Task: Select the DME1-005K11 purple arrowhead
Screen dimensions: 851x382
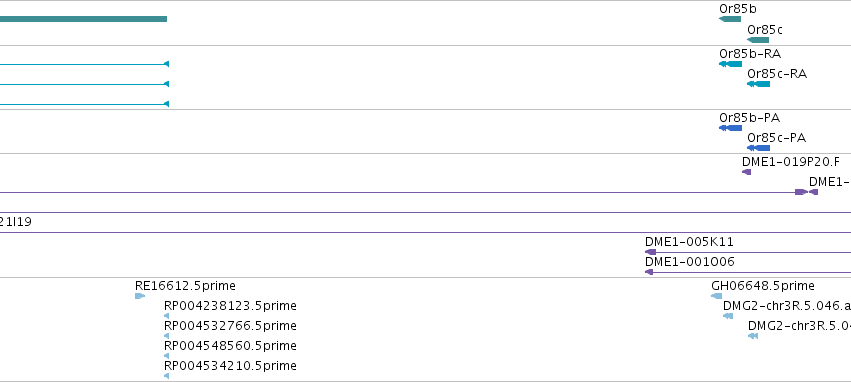Action: (x=650, y=252)
